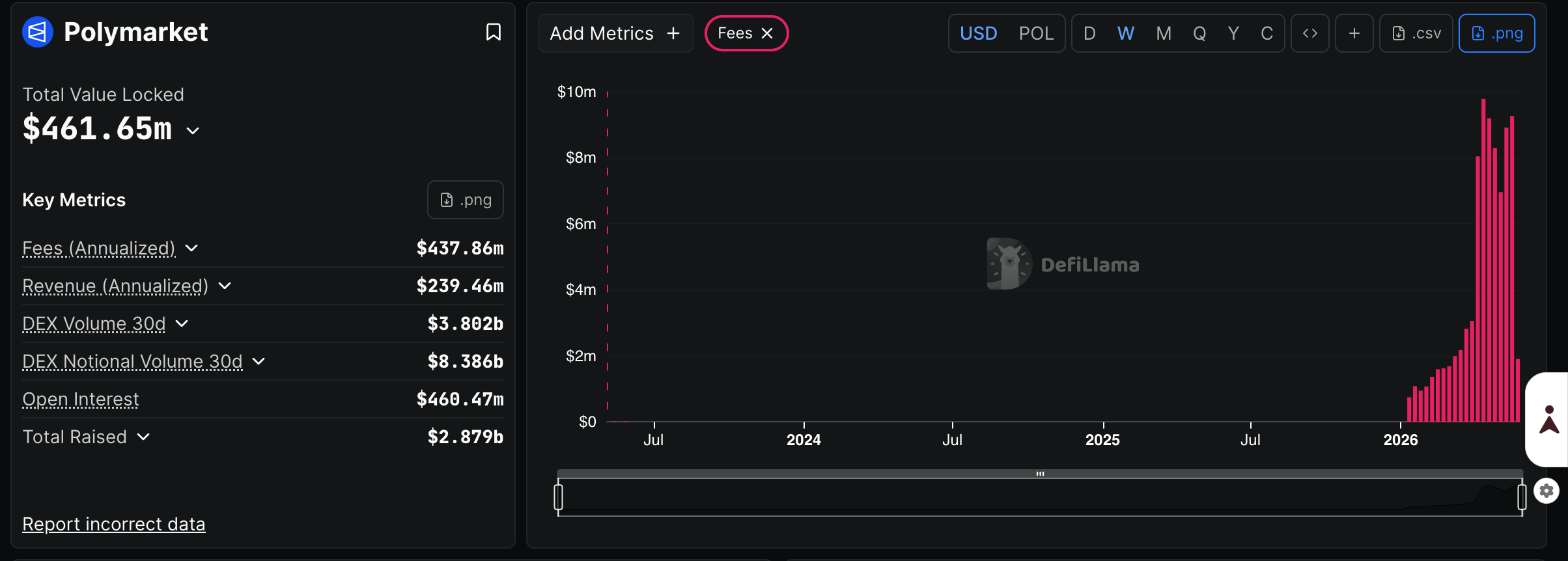Click the $8.386b notional volume value

tap(466, 361)
